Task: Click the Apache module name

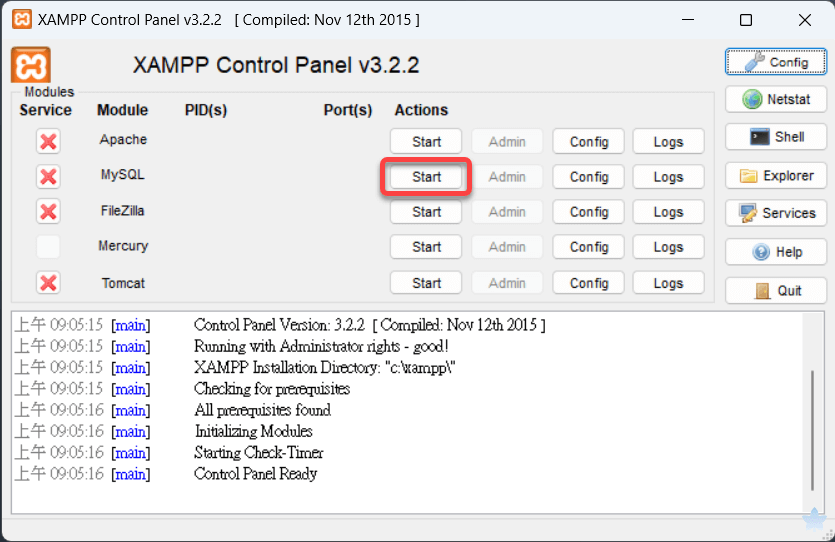Action: click(123, 139)
